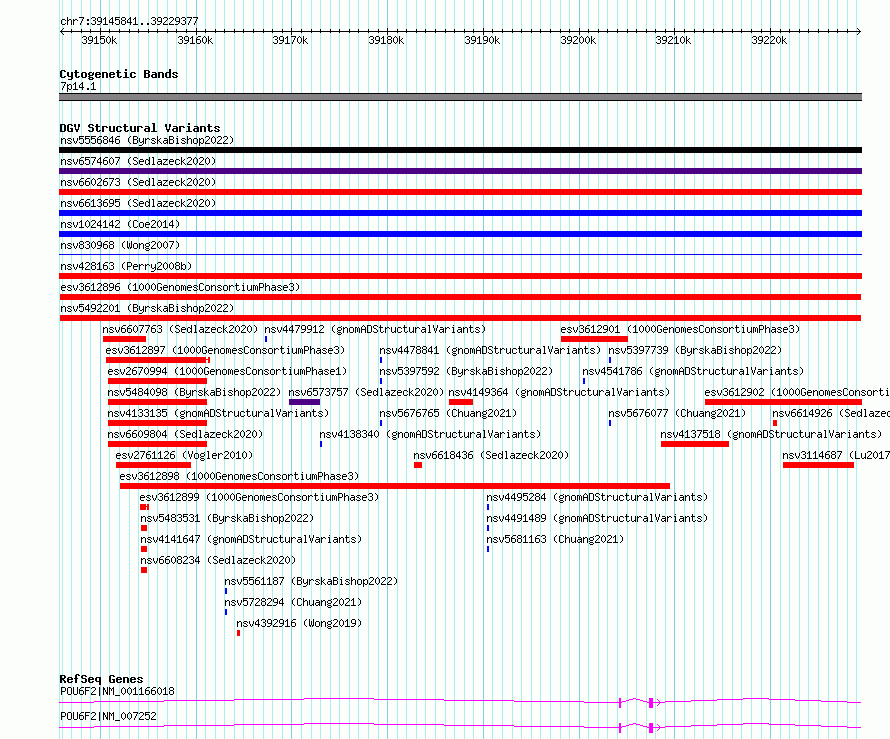Select the long red esv3612898 bar
Screen dimensions: 890x739
point(394,486)
